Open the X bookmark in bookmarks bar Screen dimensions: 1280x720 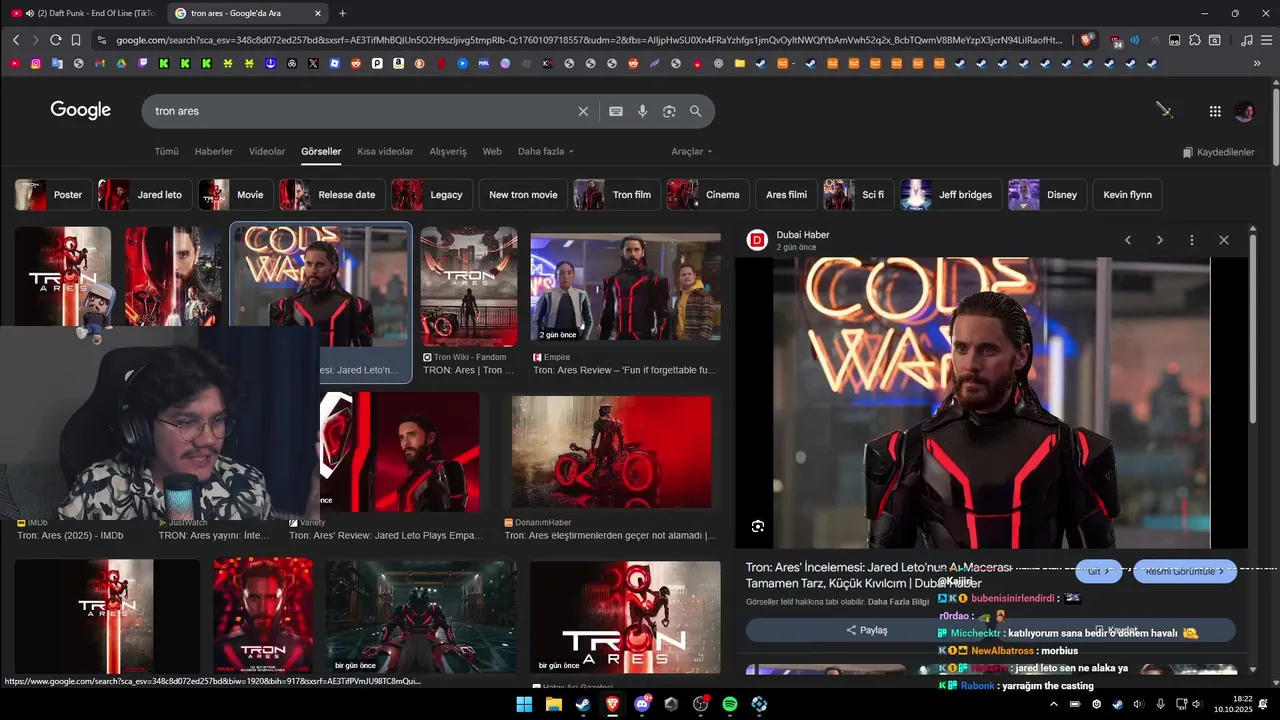313,63
